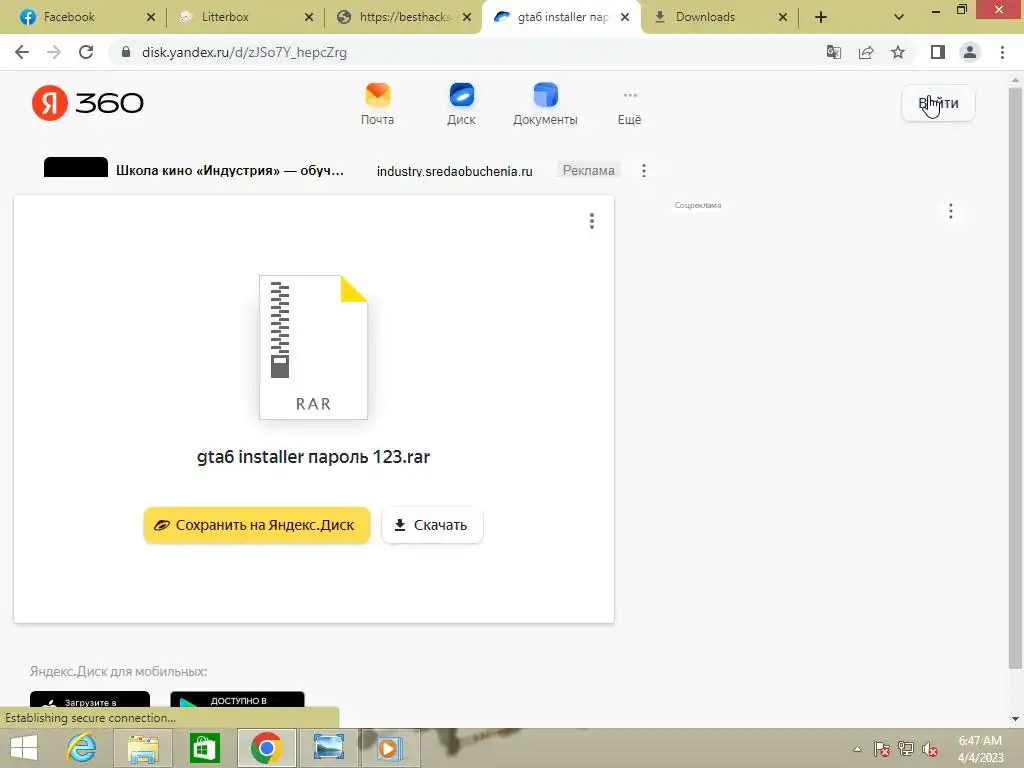The width and height of the screenshot is (1024, 768).
Task: Switch to the https://besthacks tab
Action: click(x=405, y=17)
